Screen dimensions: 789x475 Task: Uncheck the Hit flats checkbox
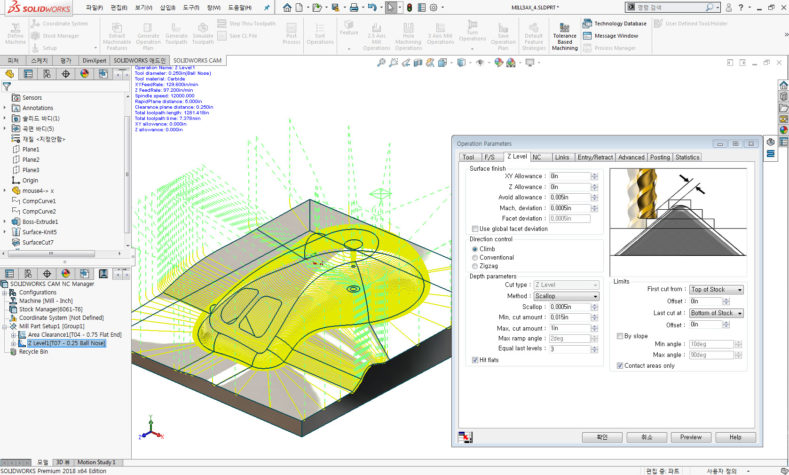[x=475, y=359]
